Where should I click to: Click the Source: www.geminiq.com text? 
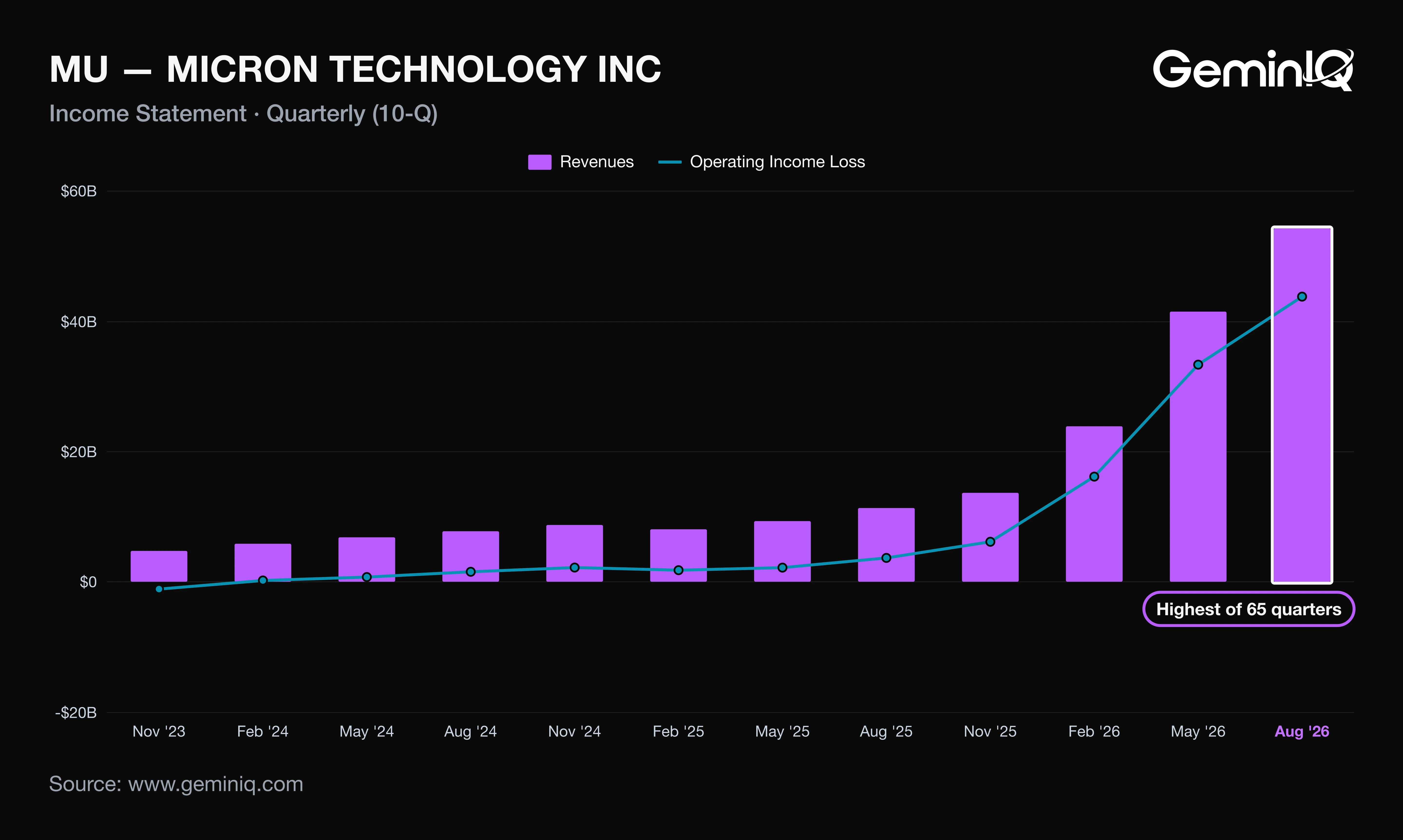176,784
